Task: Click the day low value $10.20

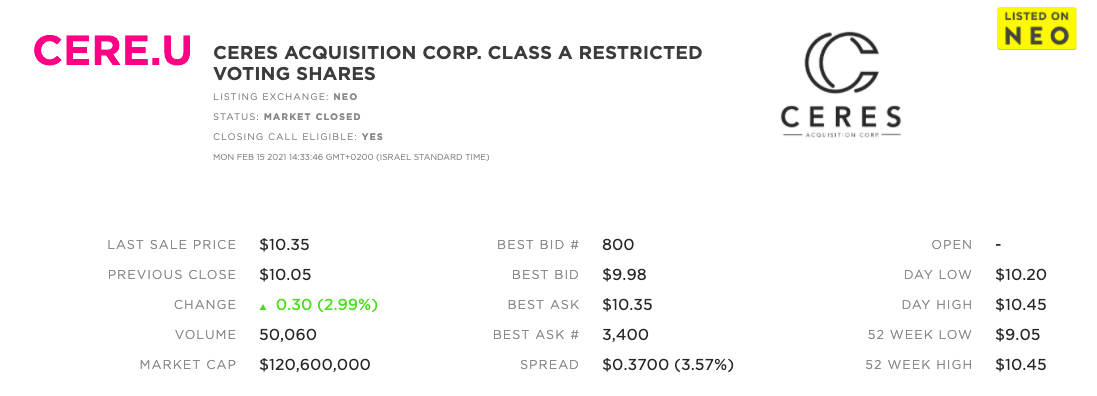Action: [x=1021, y=275]
